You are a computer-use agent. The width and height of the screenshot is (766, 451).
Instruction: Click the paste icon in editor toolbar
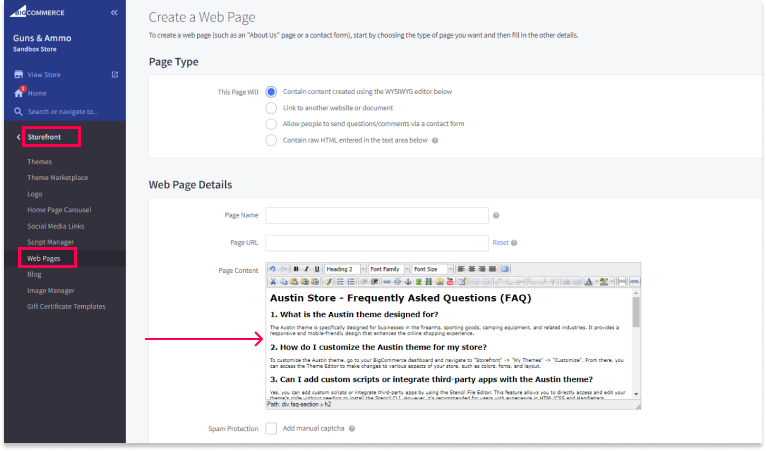click(294, 281)
